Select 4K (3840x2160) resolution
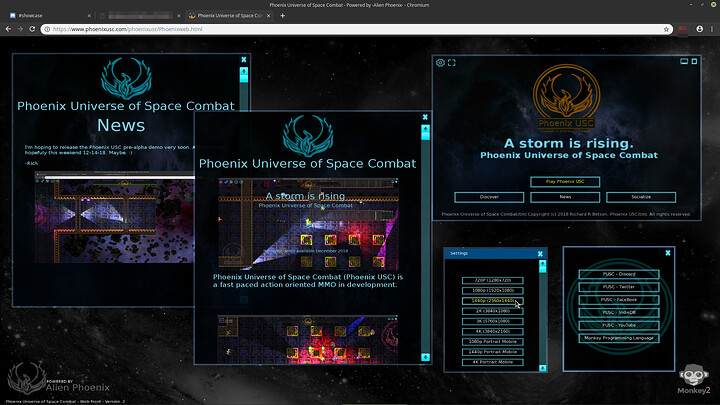 493,331
